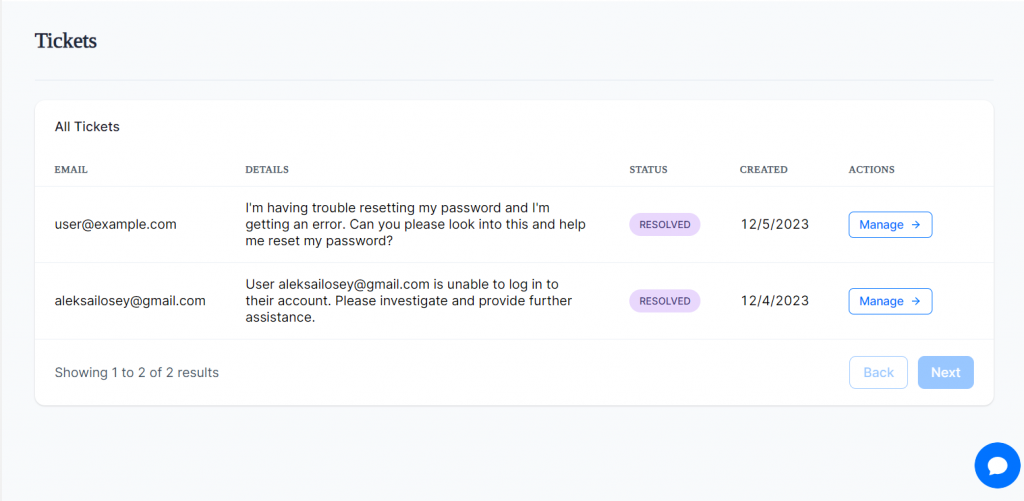The height and width of the screenshot is (501, 1024).
Task: Click the RESOLVED badge on the 12/5/2023 ticket
Action: pyautogui.click(x=665, y=225)
